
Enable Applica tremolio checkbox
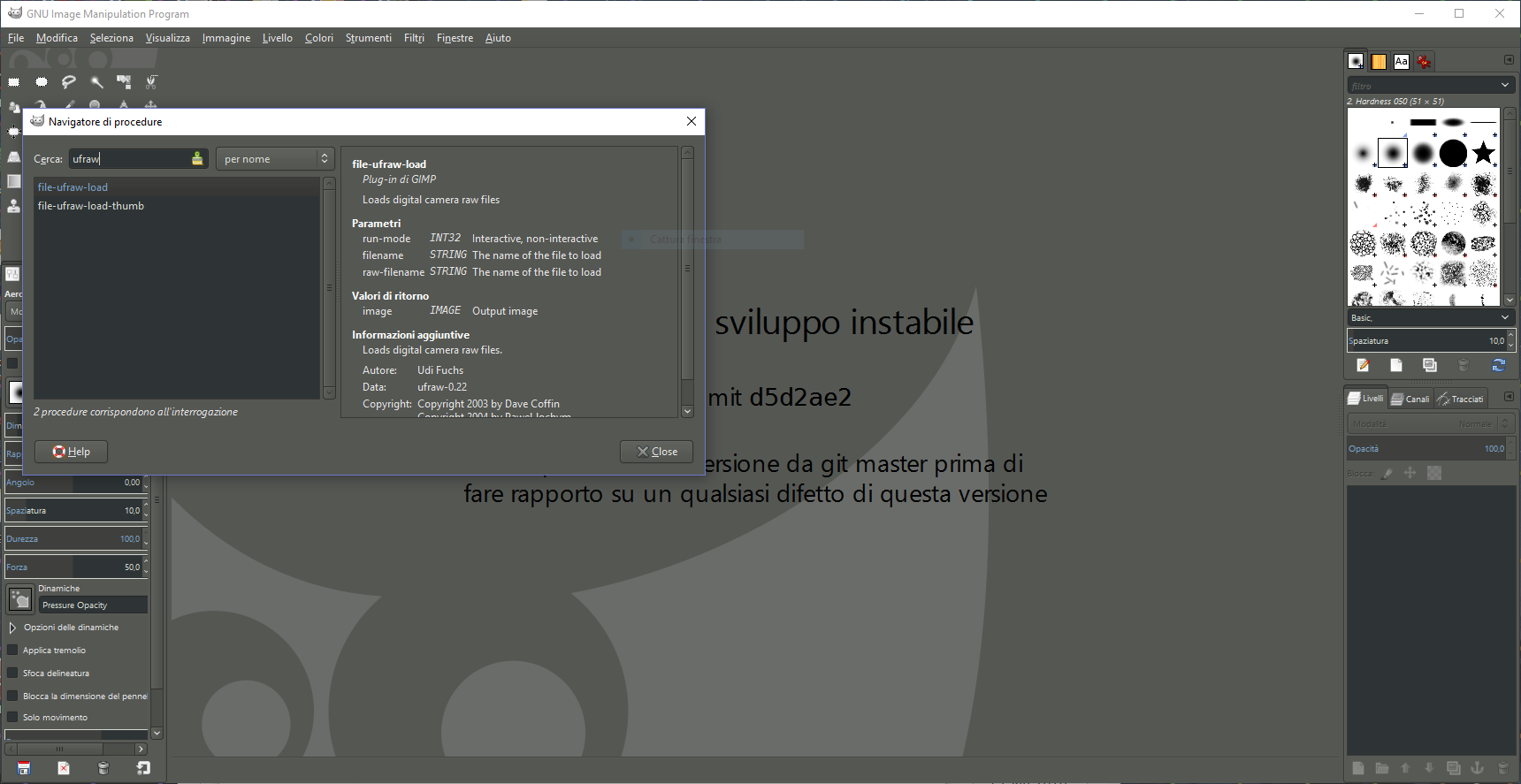pos(12,650)
